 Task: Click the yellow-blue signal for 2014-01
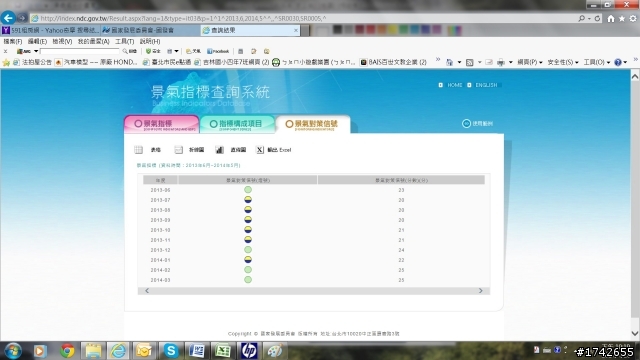[x=248, y=260]
